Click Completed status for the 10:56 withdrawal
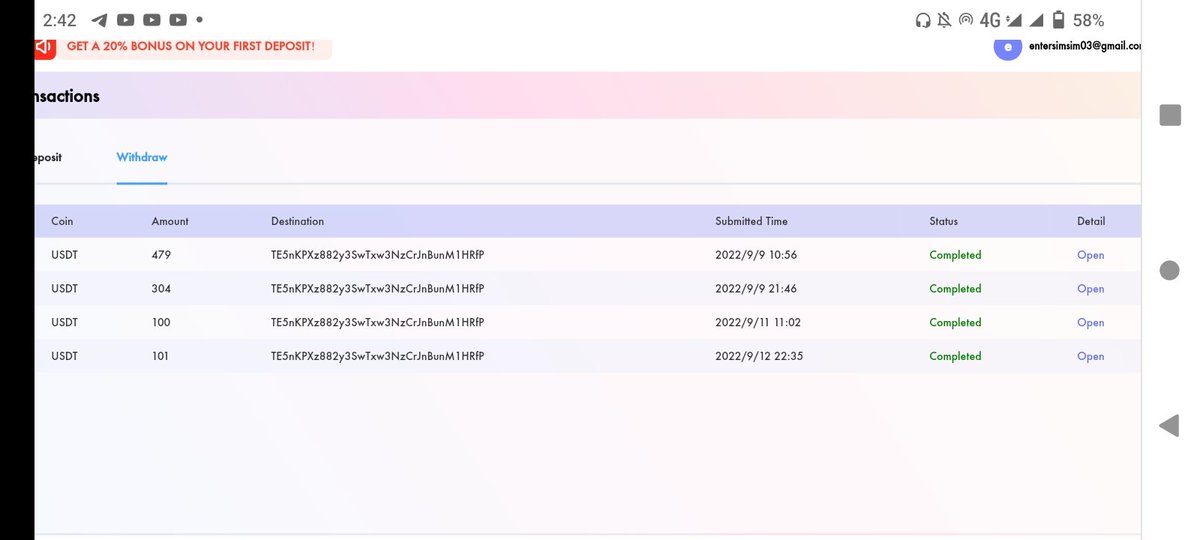Image resolution: width=1200 pixels, height=540 pixels. [x=956, y=255]
